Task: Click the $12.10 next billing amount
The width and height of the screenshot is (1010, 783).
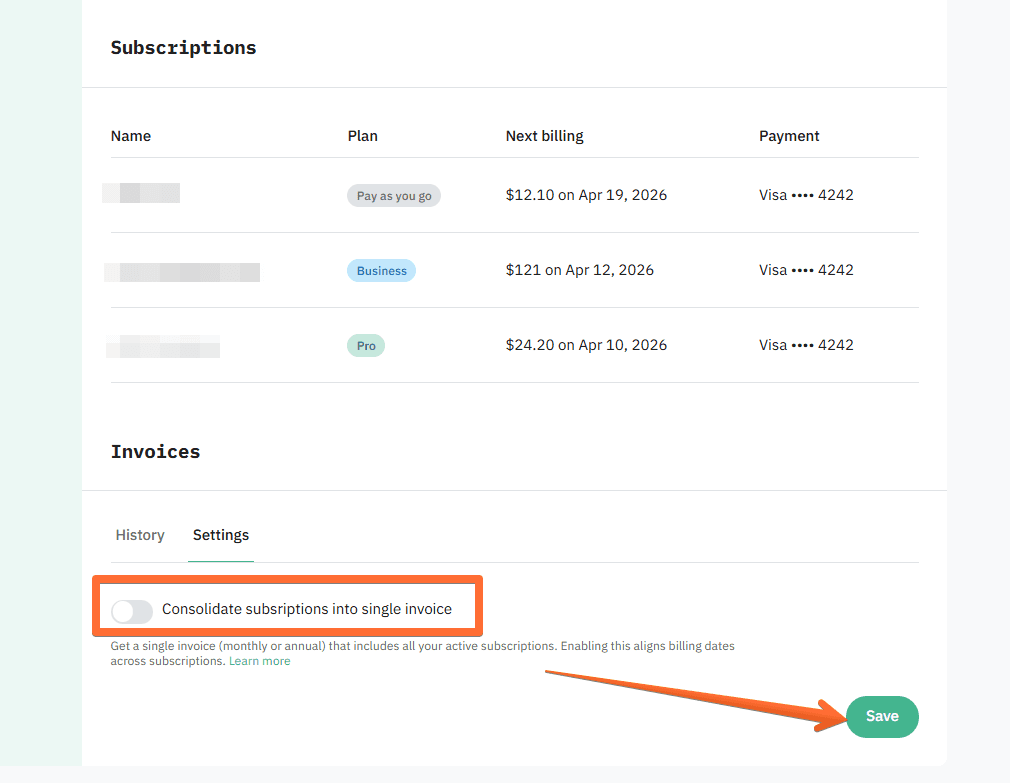Action: (586, 194)
